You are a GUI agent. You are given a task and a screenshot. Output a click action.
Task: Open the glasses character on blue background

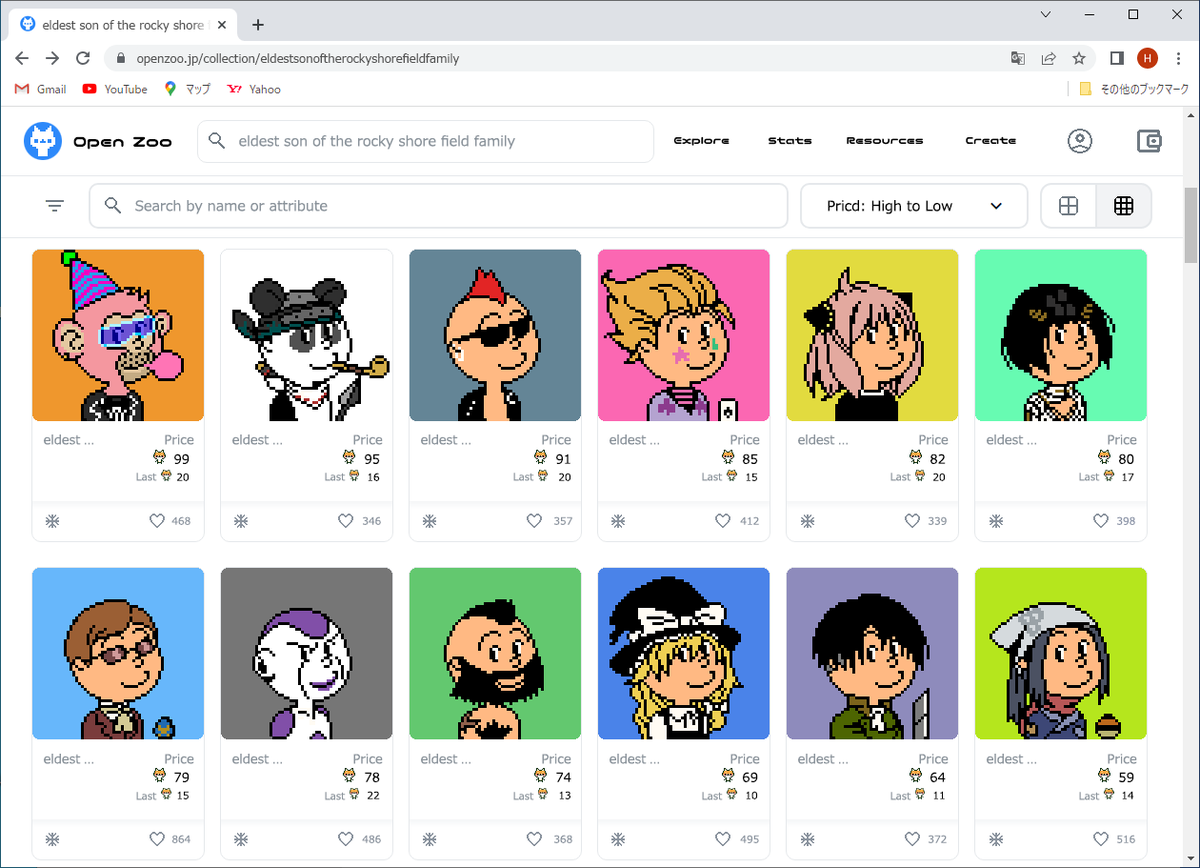pyautogui.click(x=118, y=654)
